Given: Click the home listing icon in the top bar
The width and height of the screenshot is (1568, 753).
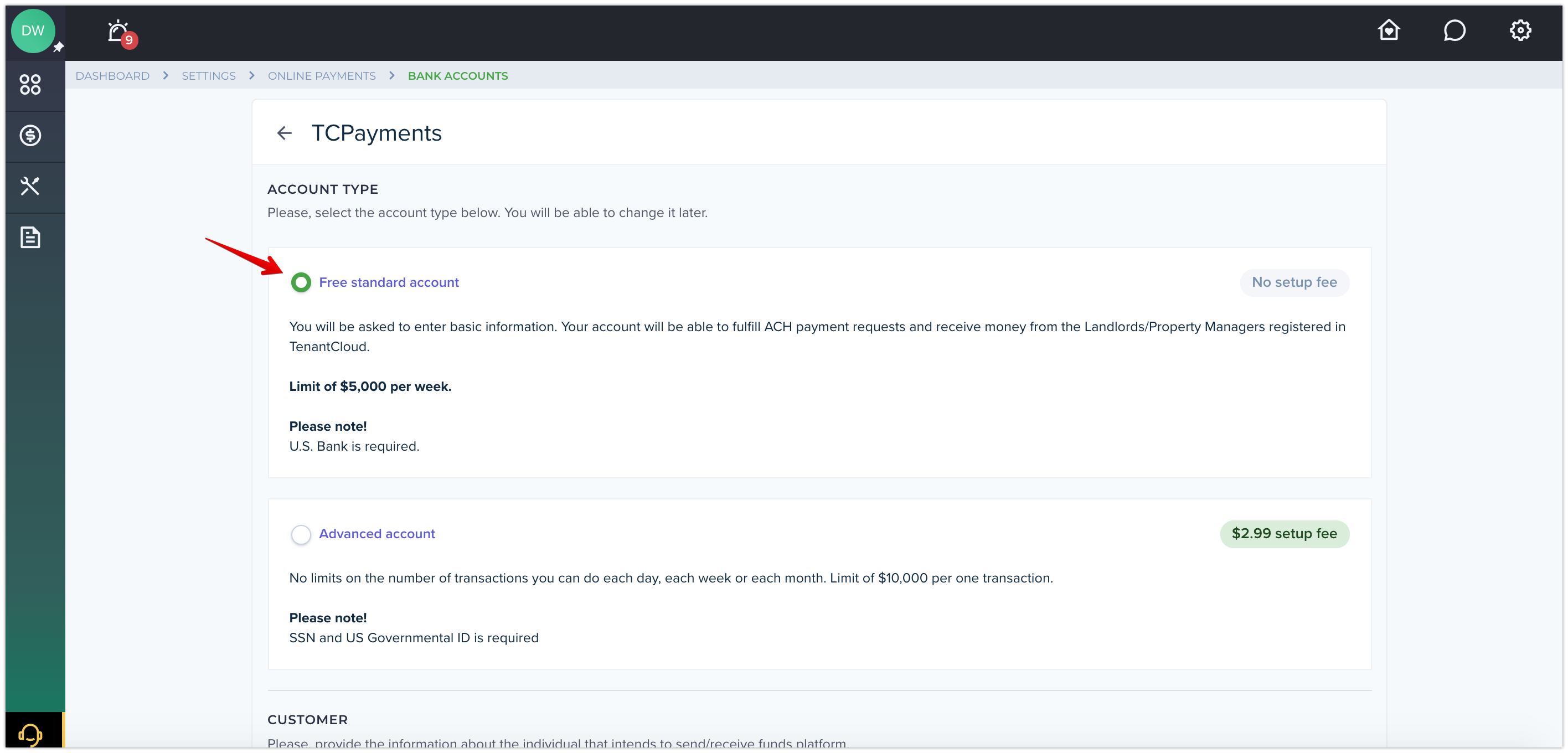Looking at the screenshot, I should pyautogui.click(x=1389, y=30).
